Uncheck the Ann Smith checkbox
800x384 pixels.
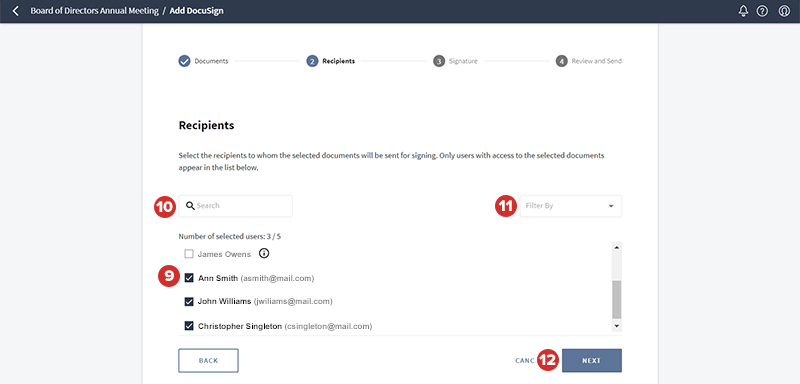[189, 278]
